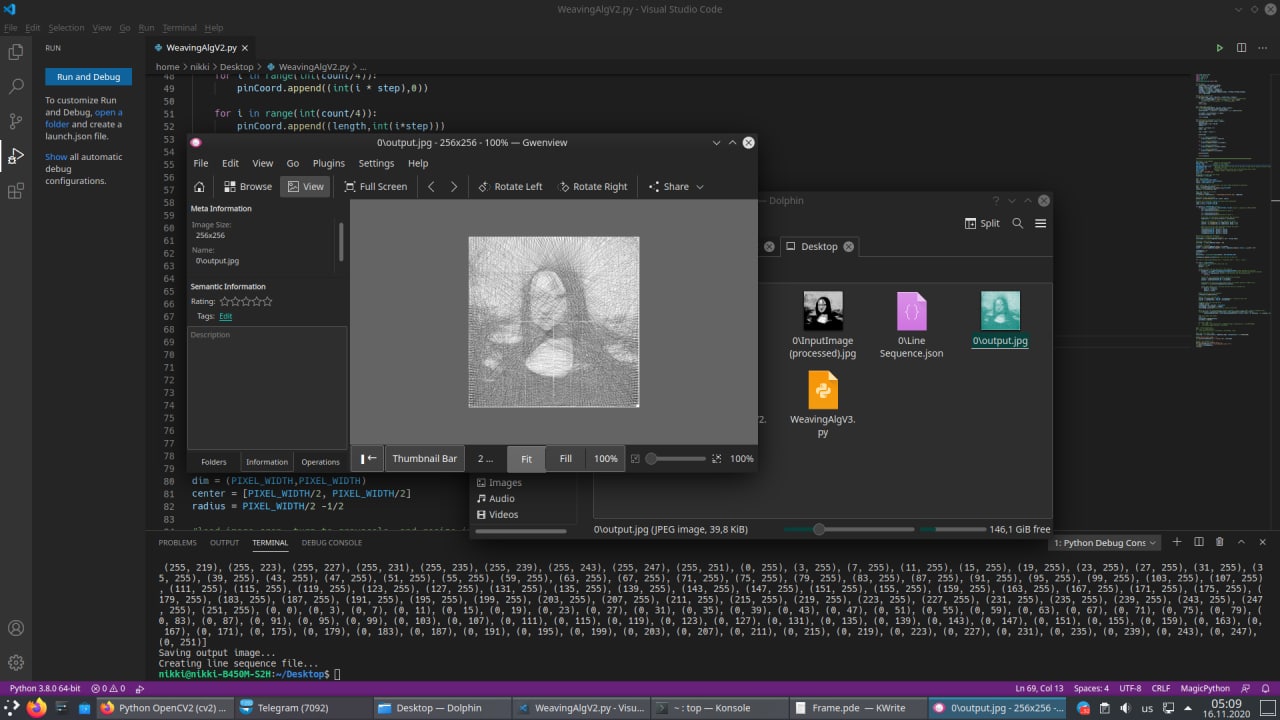The width and height of the screenshot is (1280, 720).
Task: Click 'Show' automatic debug configurations link
Action: point(56,157)
